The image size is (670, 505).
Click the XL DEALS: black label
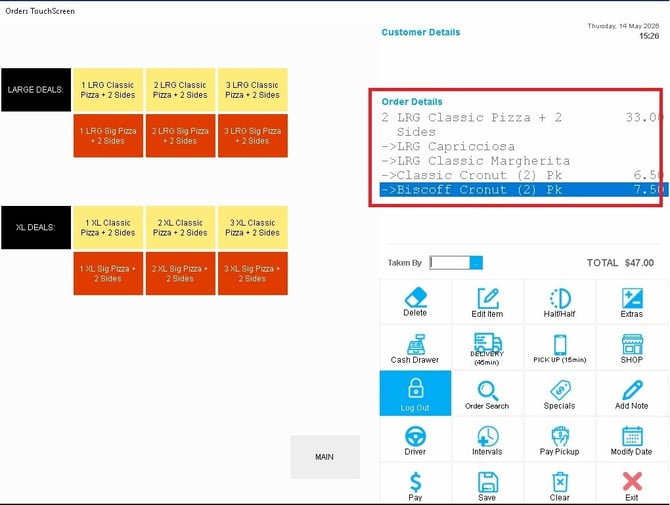(x=36, y=227)
